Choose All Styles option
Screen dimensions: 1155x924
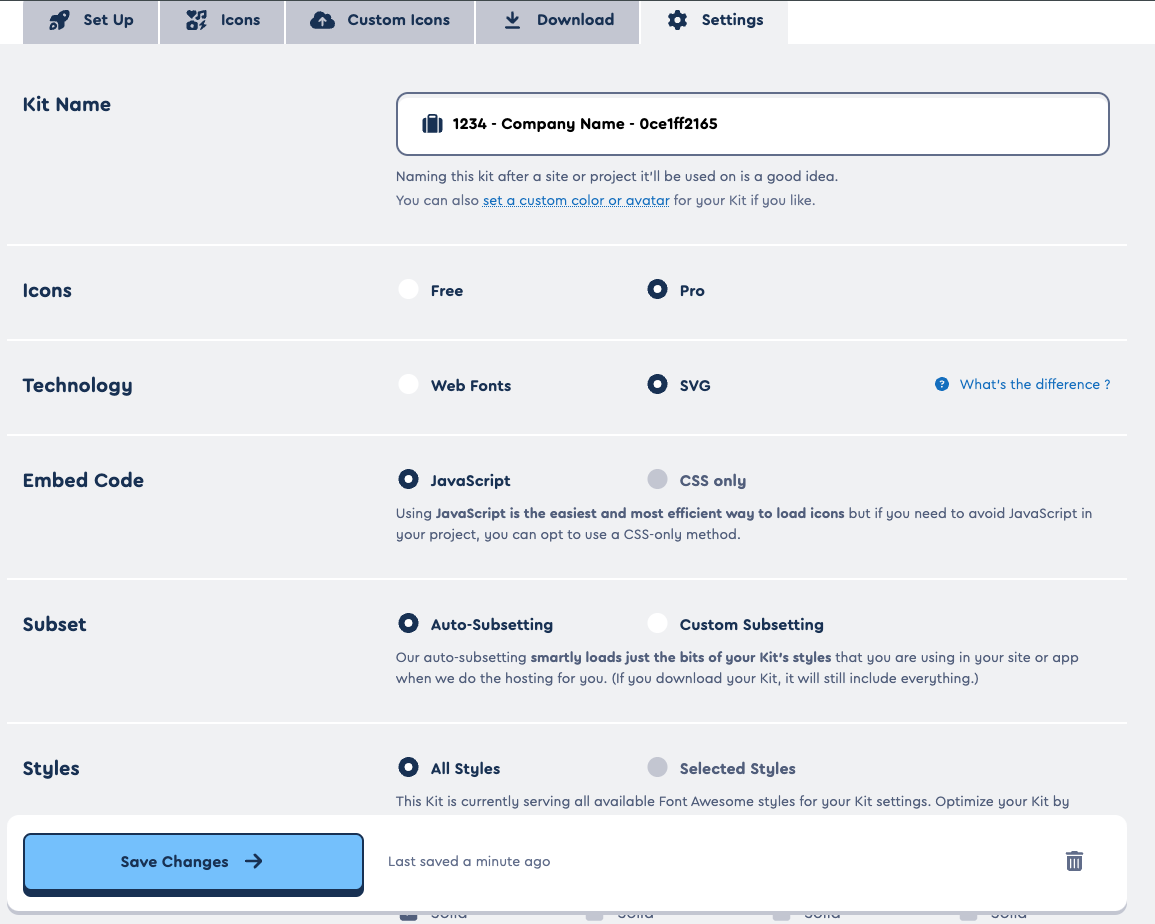tap(408, 768)
